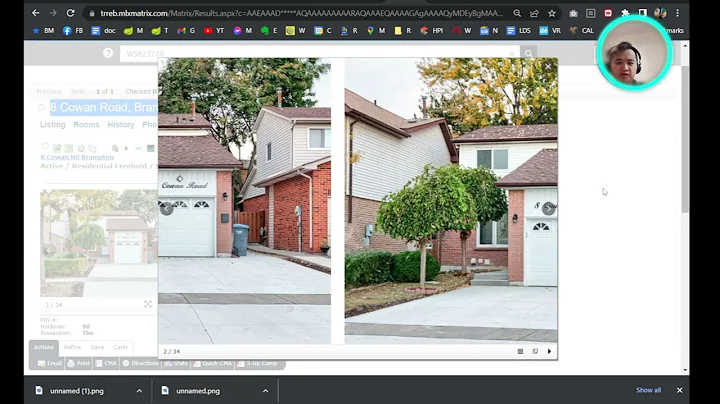Viewport: 720px width, 404px height.
Task: Select the Actions tab in the bottom bar
Action: pos(44,347)
